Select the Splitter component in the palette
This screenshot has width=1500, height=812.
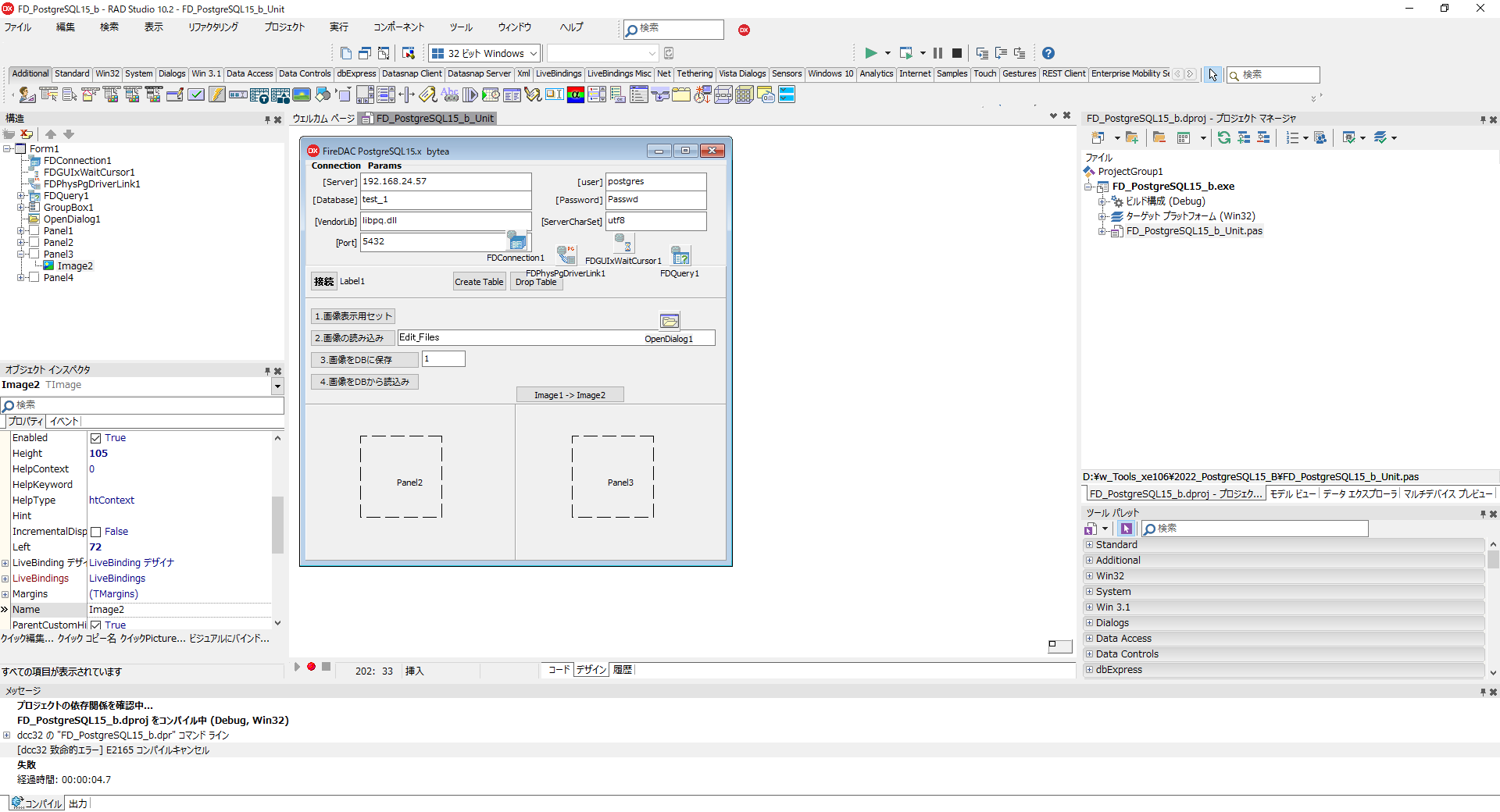pos(406,94)
